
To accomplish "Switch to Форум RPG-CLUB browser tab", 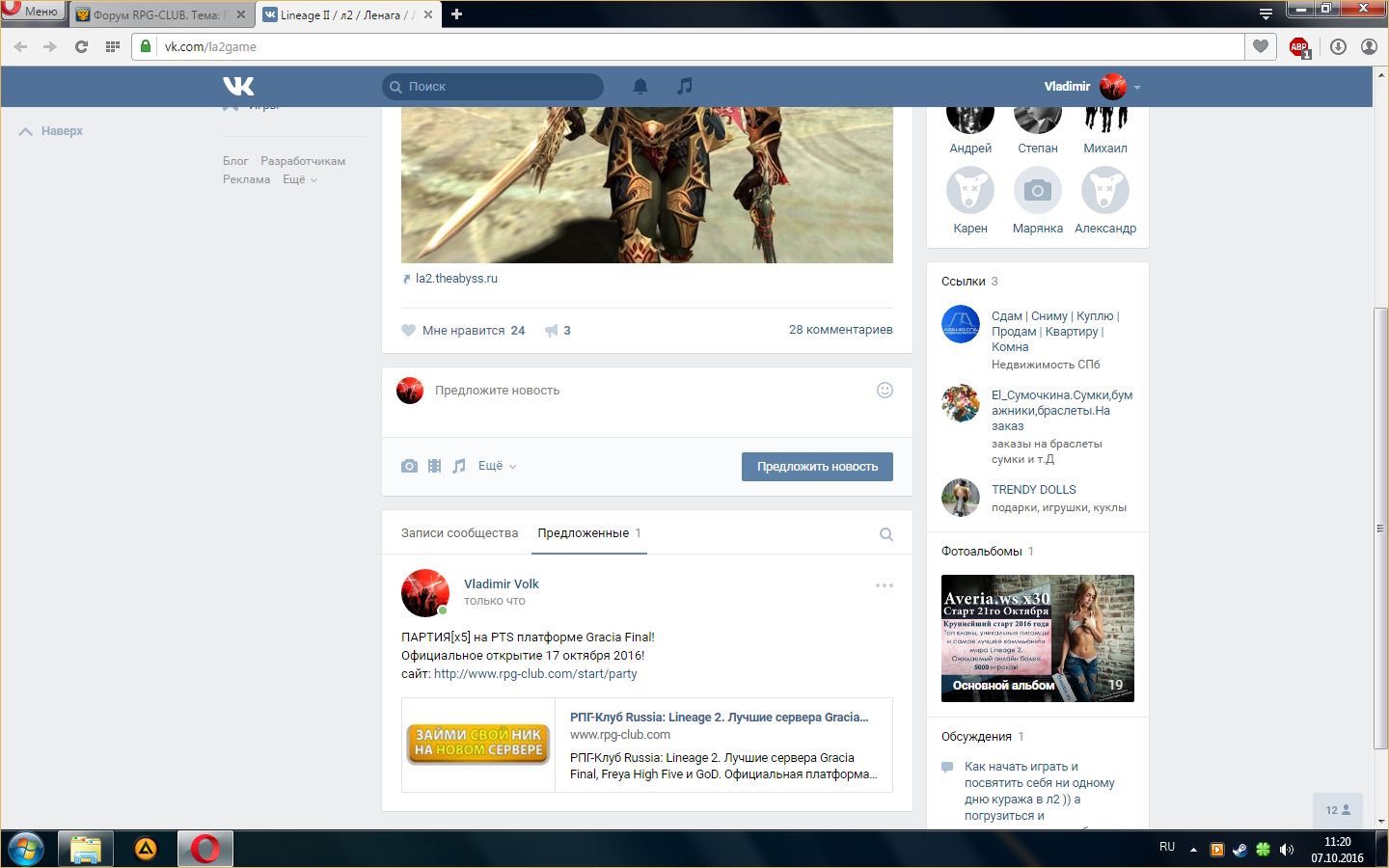I will [x=162, y=14].
